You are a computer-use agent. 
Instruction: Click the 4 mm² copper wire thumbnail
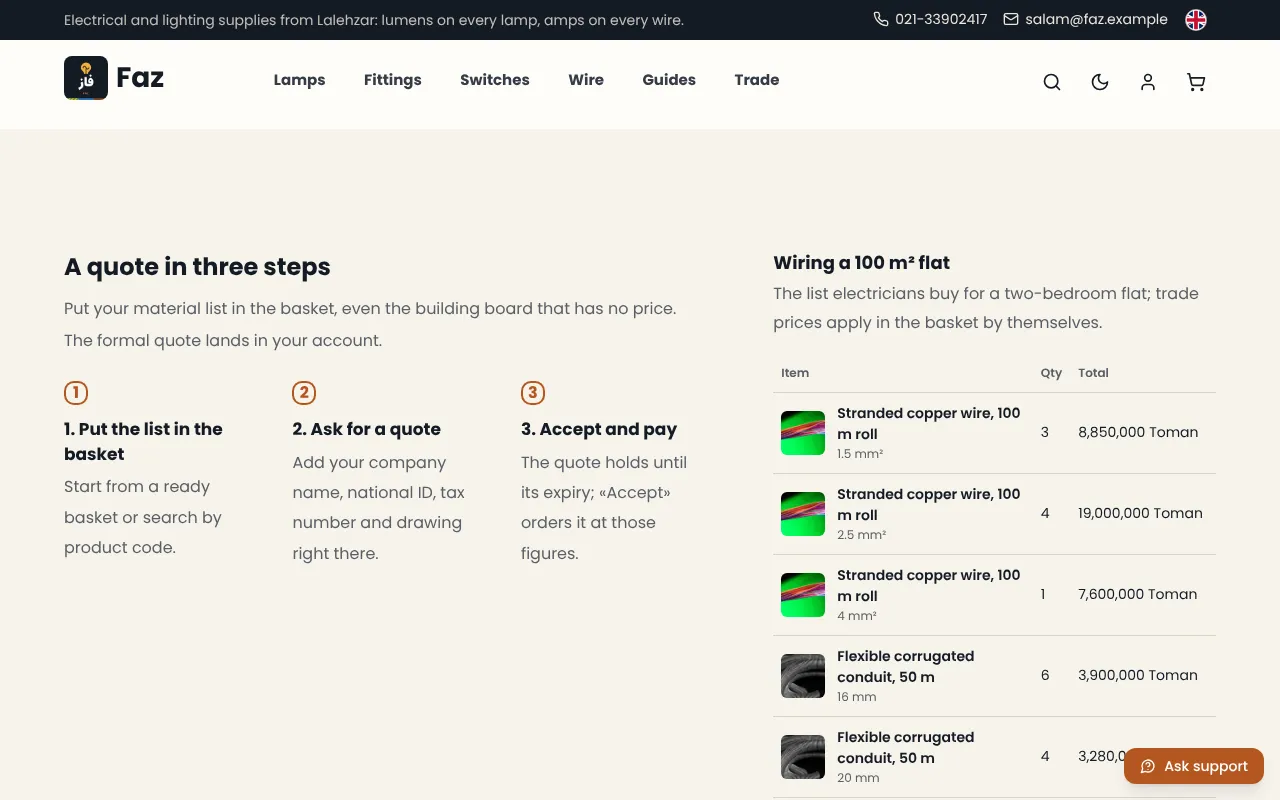803,595
